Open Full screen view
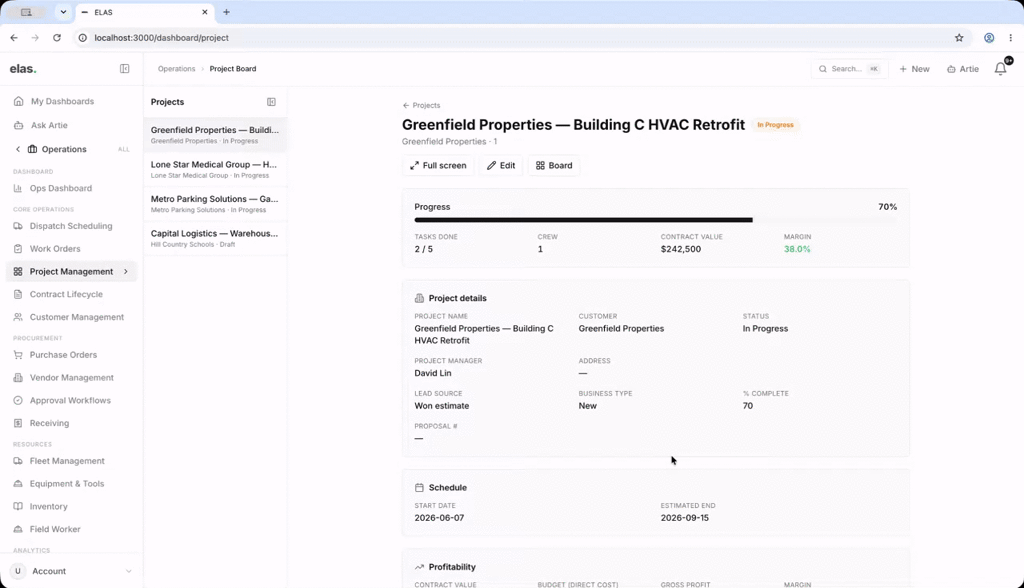 pyautogui.click(x=438, y=165)
